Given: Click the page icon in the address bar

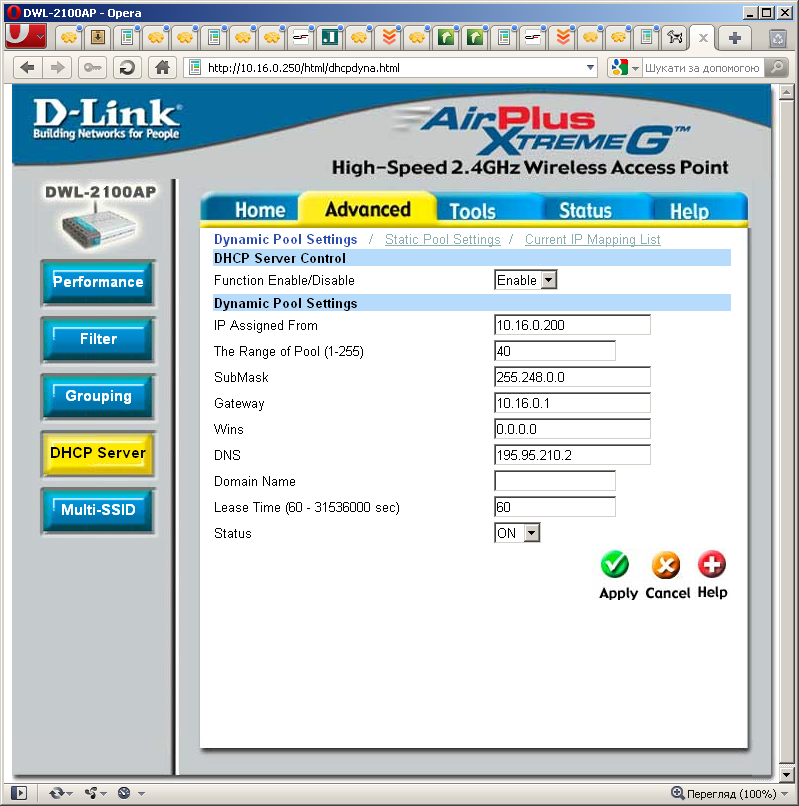Looking at the screenshot, I should (195, 67).
